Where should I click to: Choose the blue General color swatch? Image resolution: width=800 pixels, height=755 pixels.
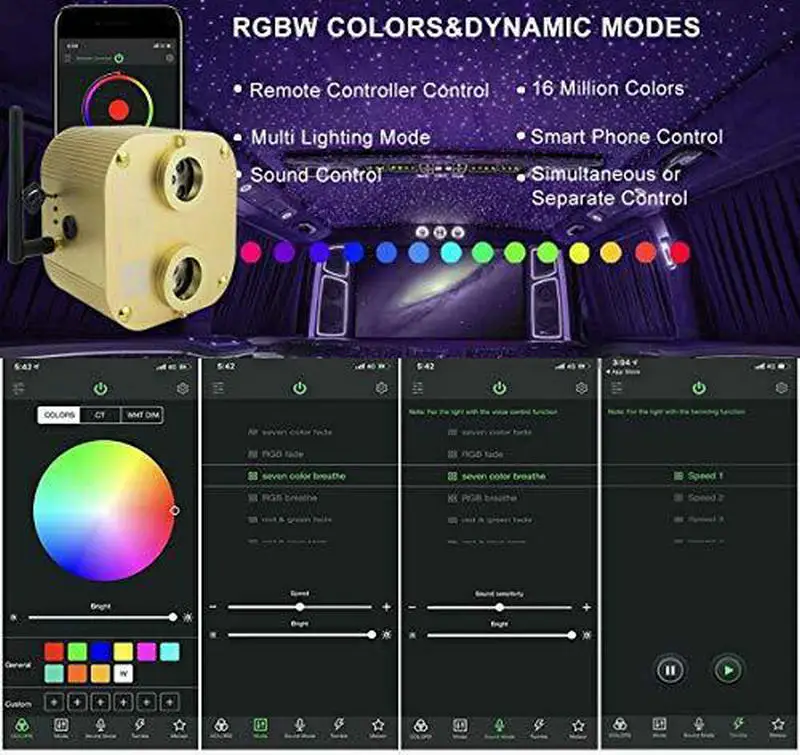pos(101,651)
